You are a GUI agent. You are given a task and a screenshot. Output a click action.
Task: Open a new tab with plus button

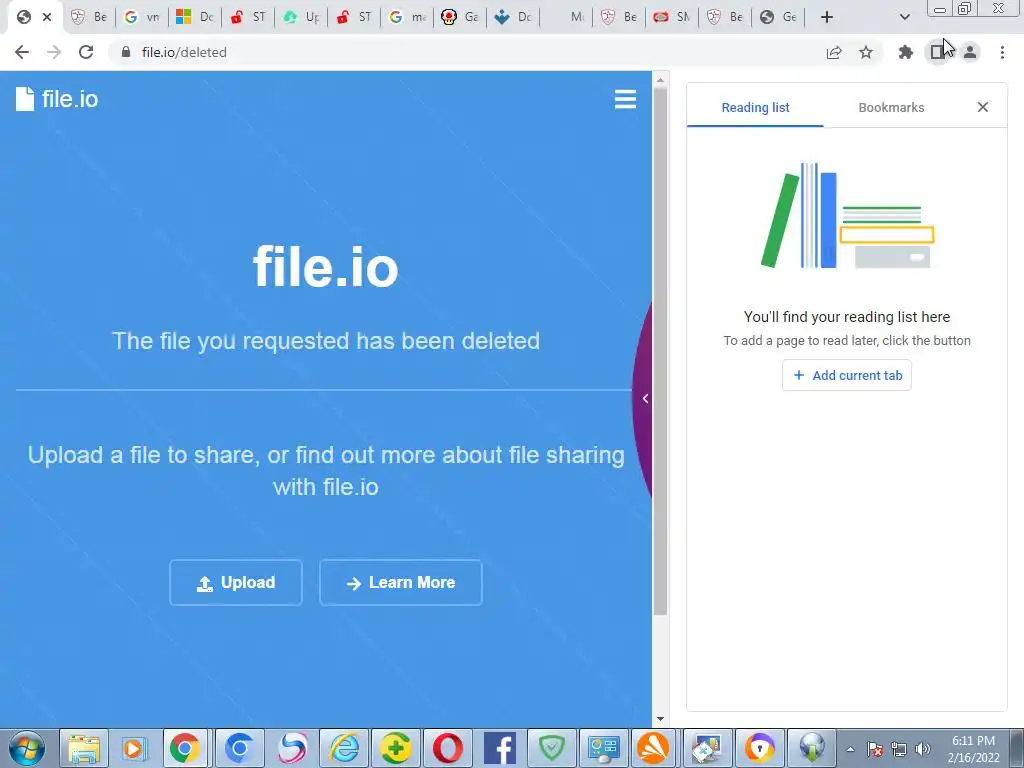click(x=827, y=17)
